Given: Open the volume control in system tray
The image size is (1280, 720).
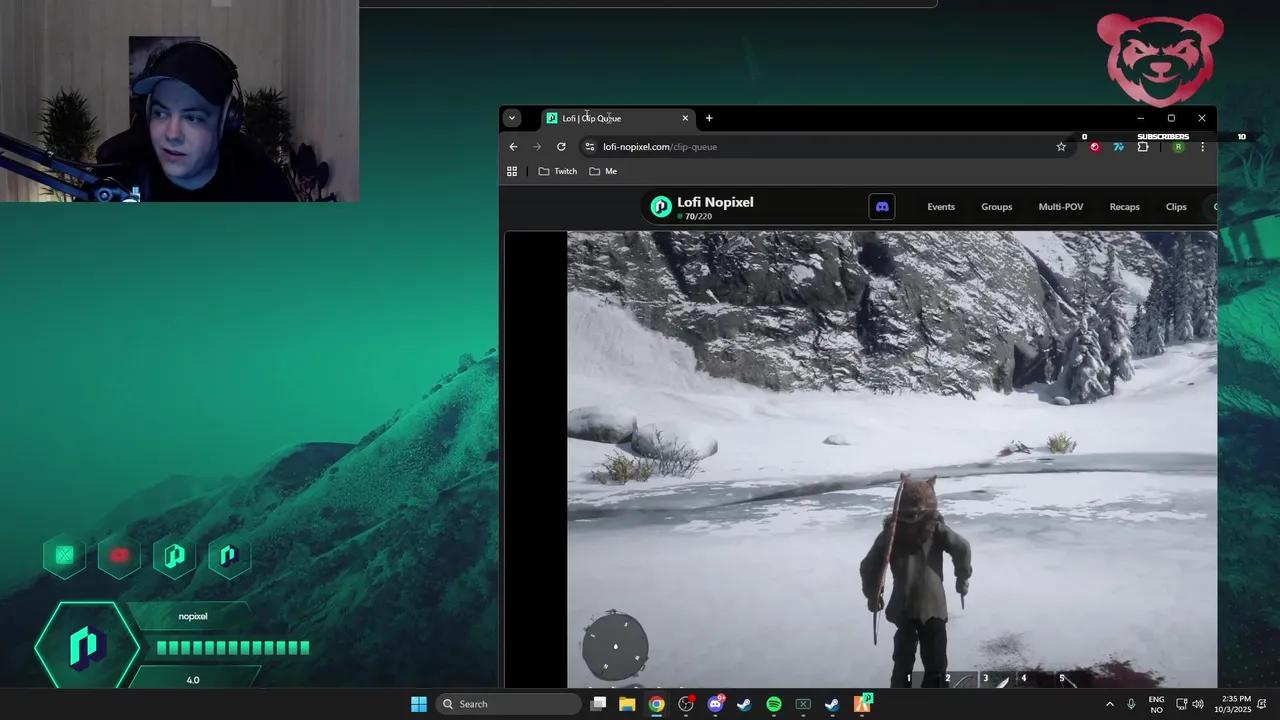Looking at the screenshot, I should point(1198,704).
